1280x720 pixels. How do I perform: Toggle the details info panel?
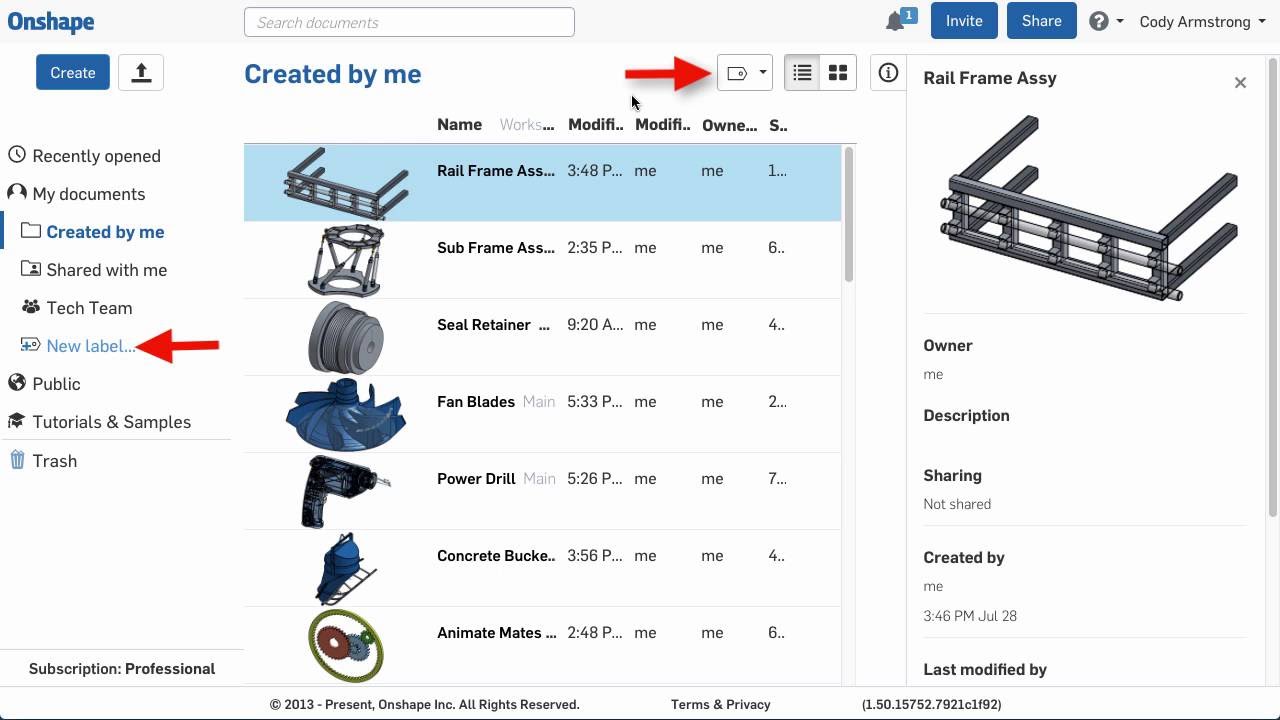[x=888, y=73]
